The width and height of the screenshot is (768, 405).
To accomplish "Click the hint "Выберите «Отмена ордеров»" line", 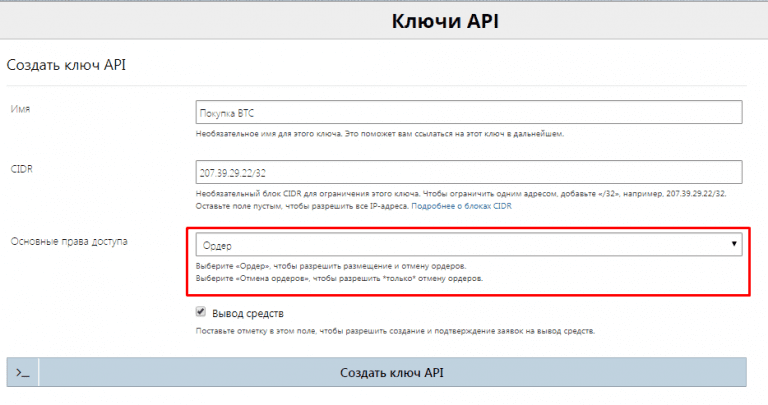I will (338, 279).
